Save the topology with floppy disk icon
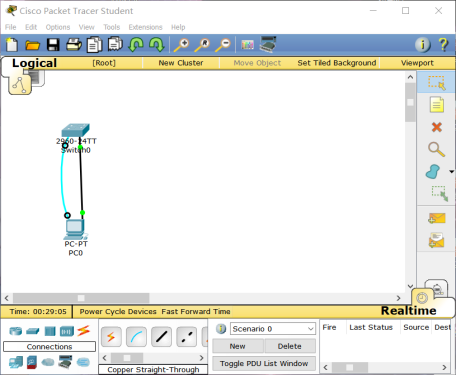456x376 pixels. point(53,45)
